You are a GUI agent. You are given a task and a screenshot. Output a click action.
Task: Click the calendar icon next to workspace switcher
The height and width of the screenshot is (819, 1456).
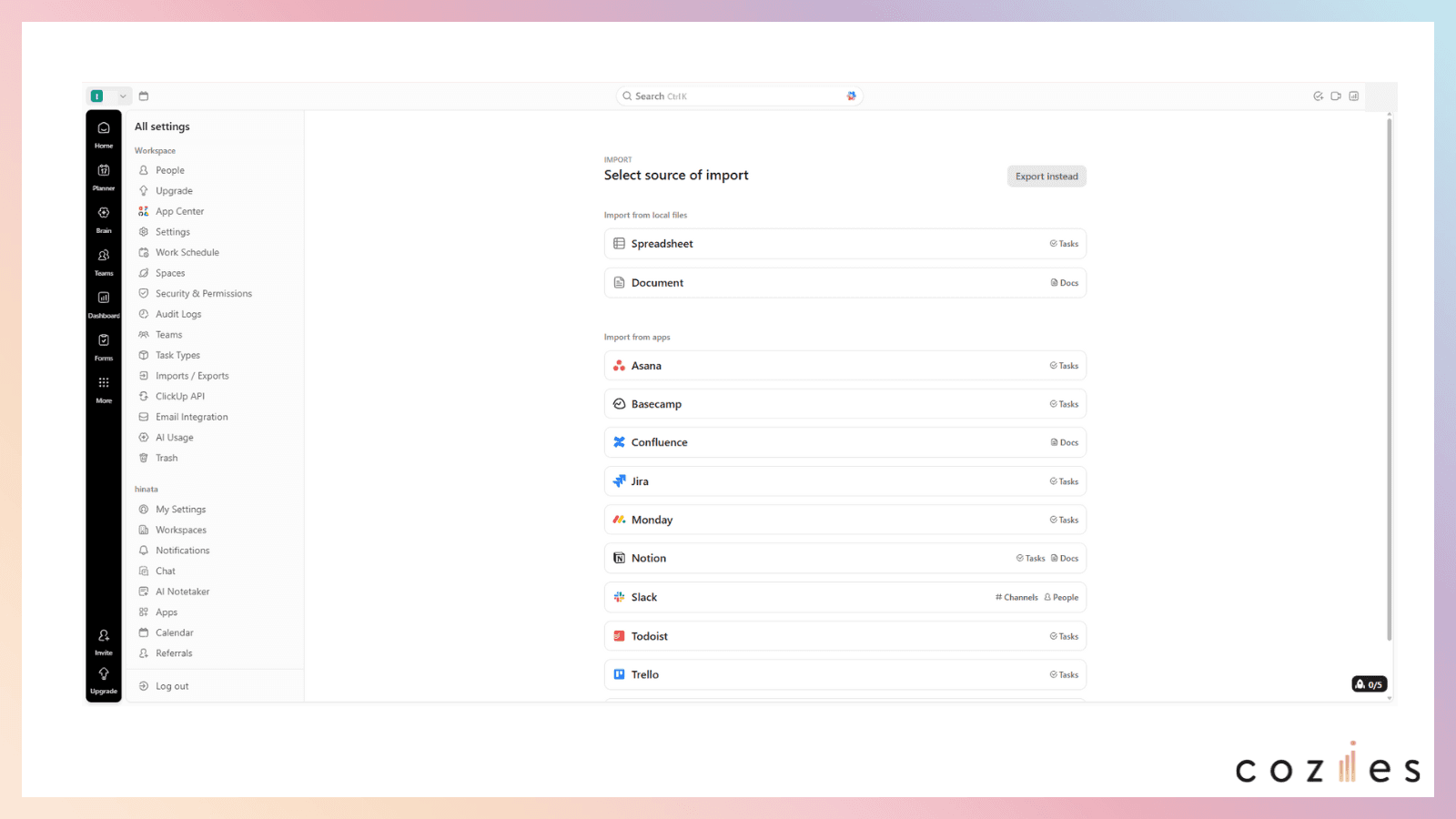[x=144, y=96]
